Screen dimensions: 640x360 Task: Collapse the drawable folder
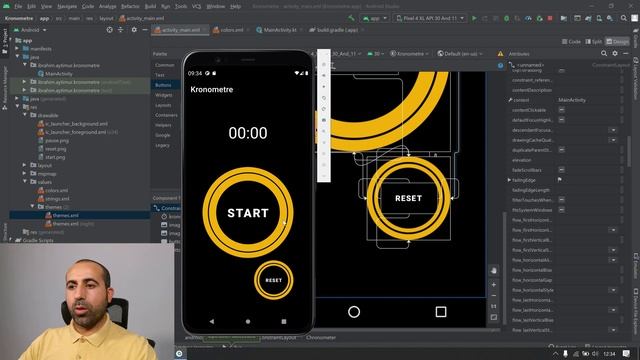[x=25, y=115]
